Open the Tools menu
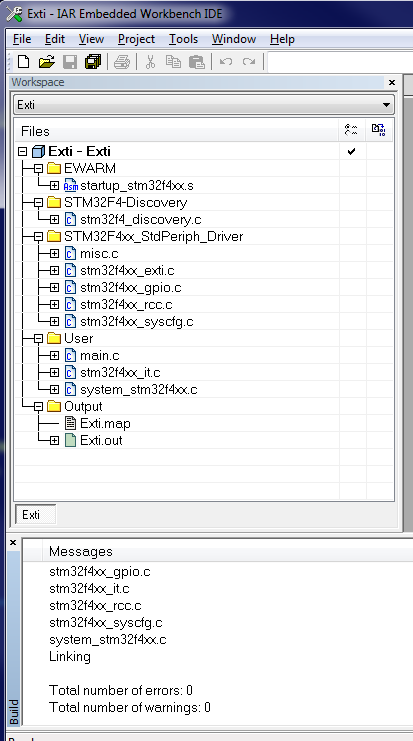Image resolution: width=413 pixels, height=741 pixels. (x=183, y=39)
